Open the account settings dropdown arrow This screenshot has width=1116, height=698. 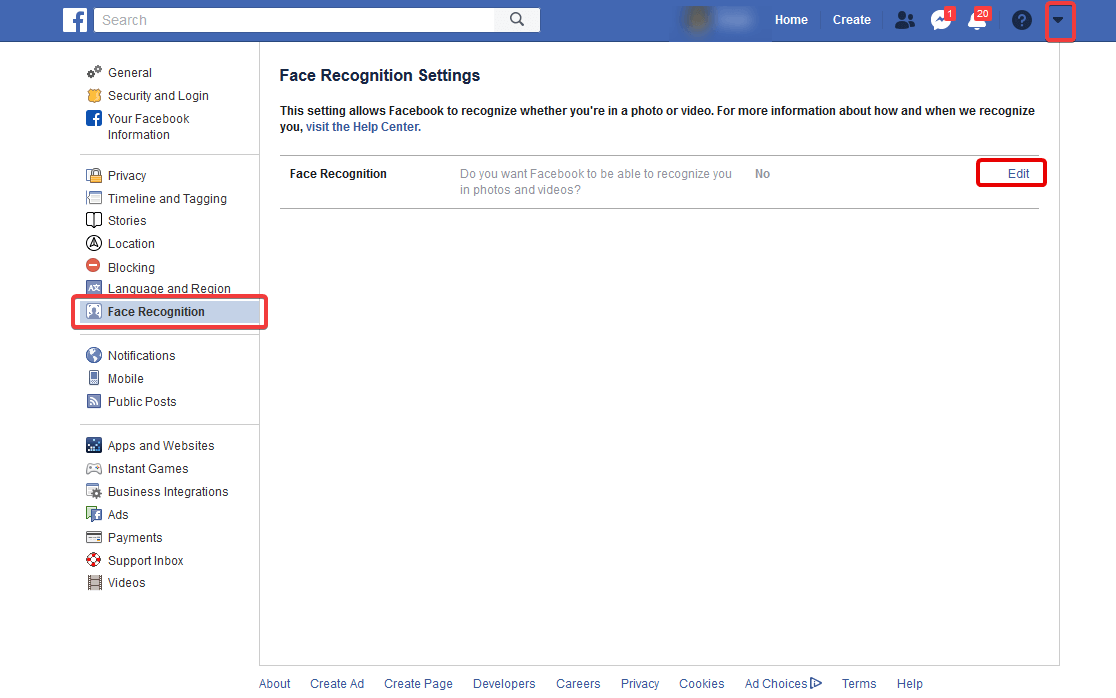tap(1060, 19)
